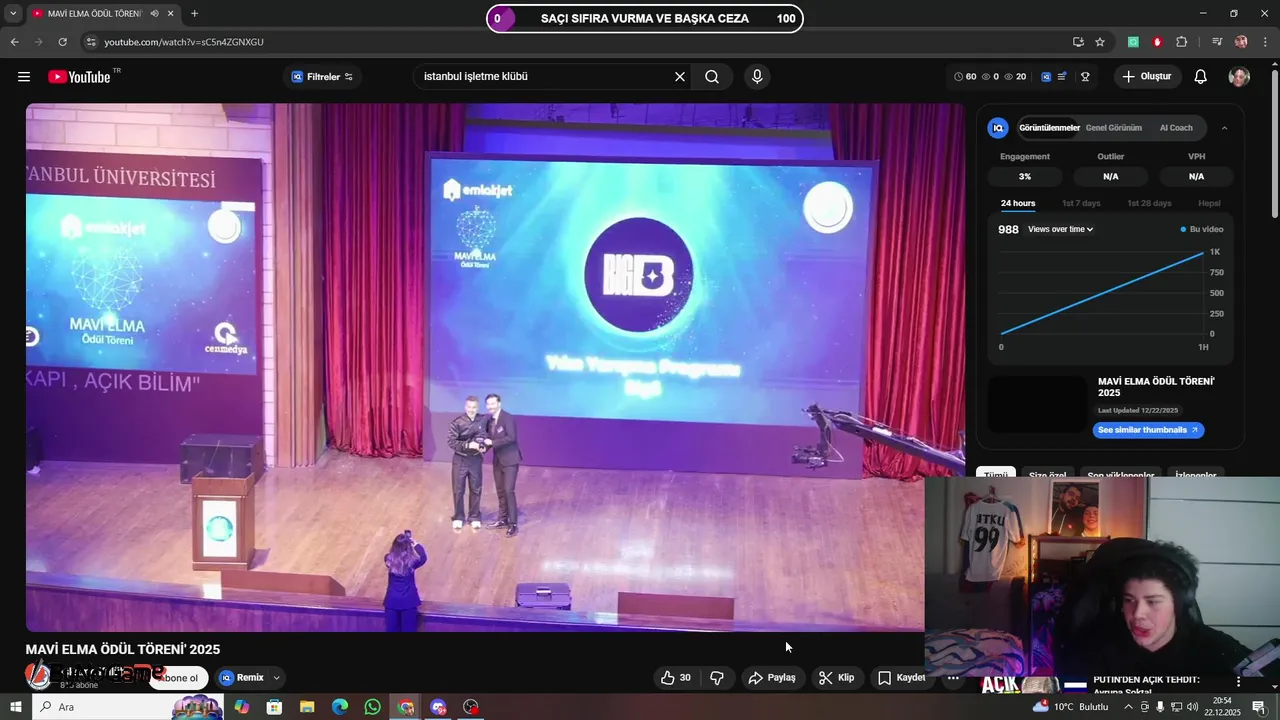Mute the tab via speaker icon
This screenshot has height=720, width=1280.
[x=154, y=14]
